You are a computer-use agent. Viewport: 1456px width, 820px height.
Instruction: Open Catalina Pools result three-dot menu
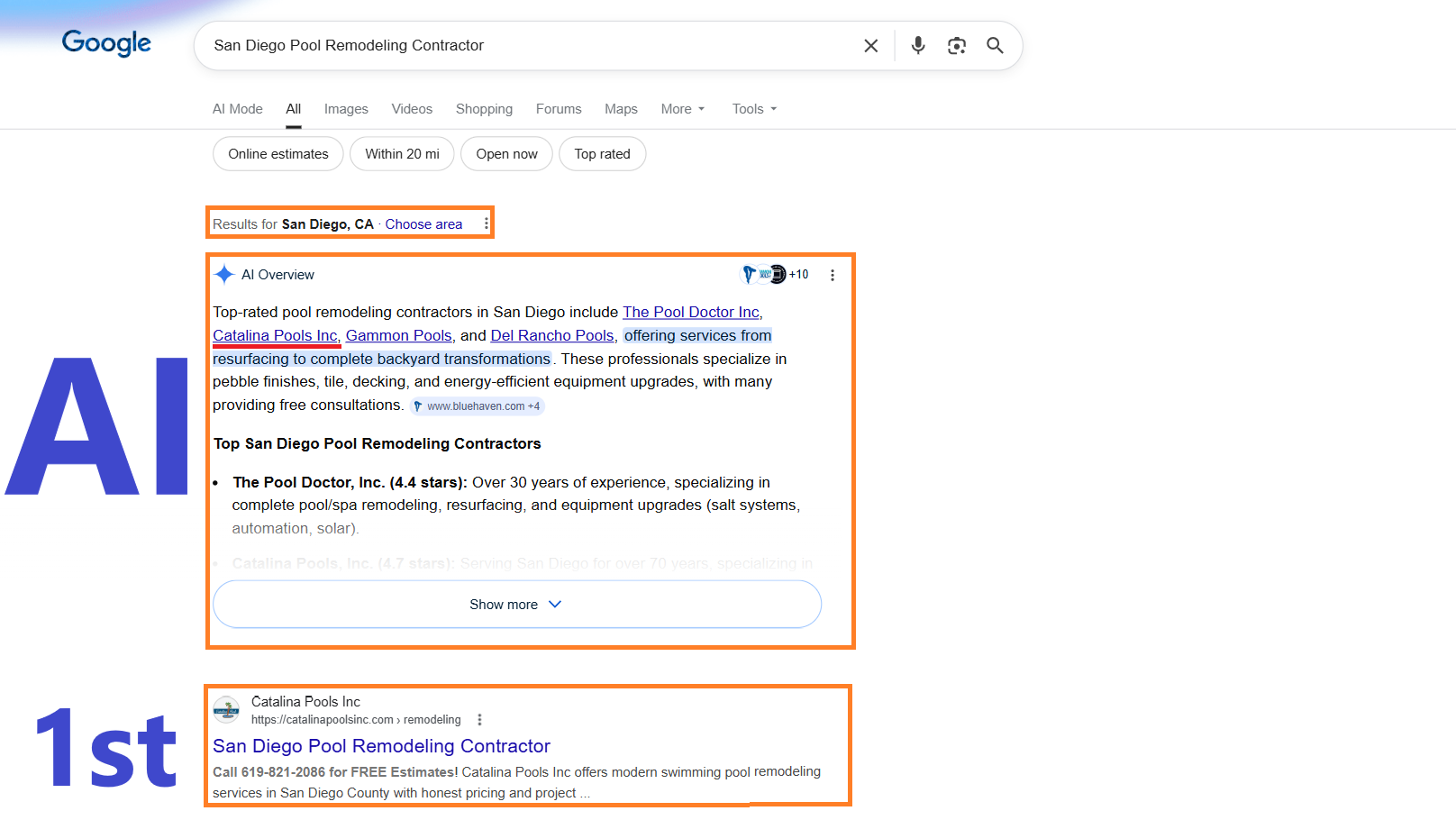[x=479, y=720]
